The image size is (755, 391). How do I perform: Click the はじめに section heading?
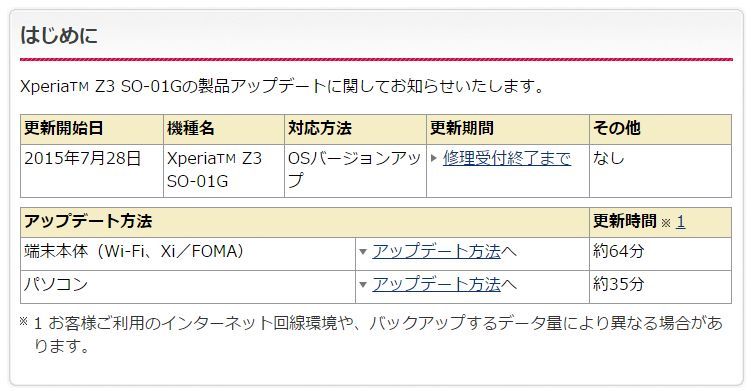pyautogui.click(x=59, y=36)
